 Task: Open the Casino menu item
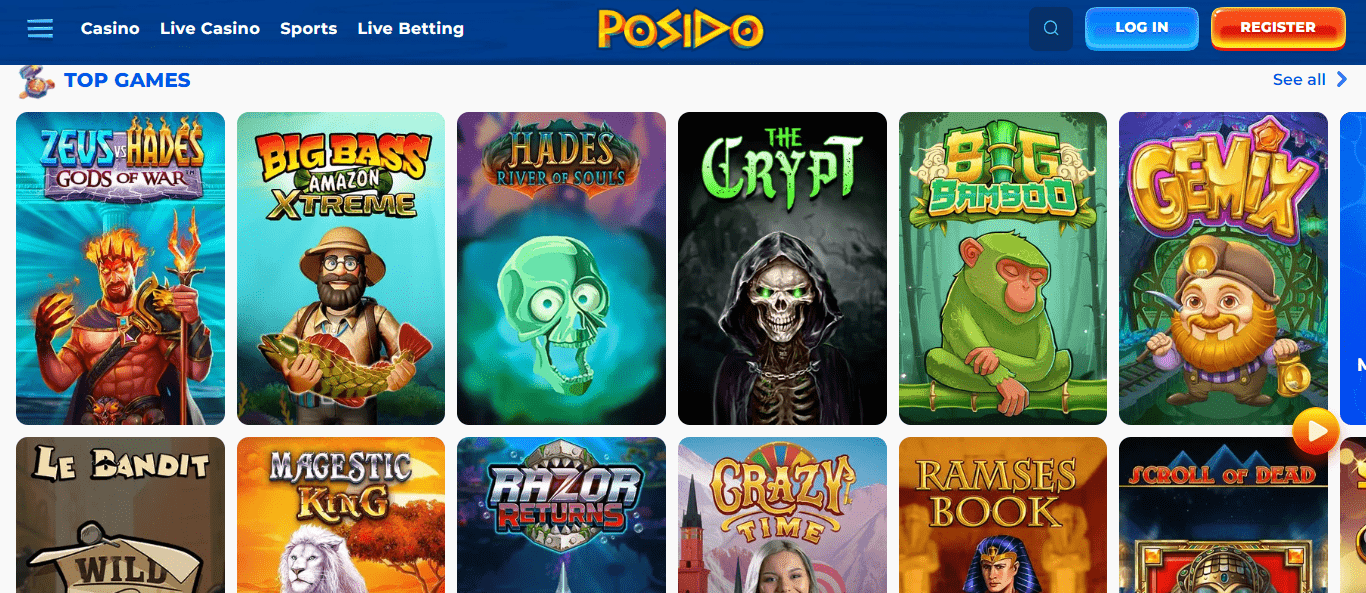pos(110,29)
